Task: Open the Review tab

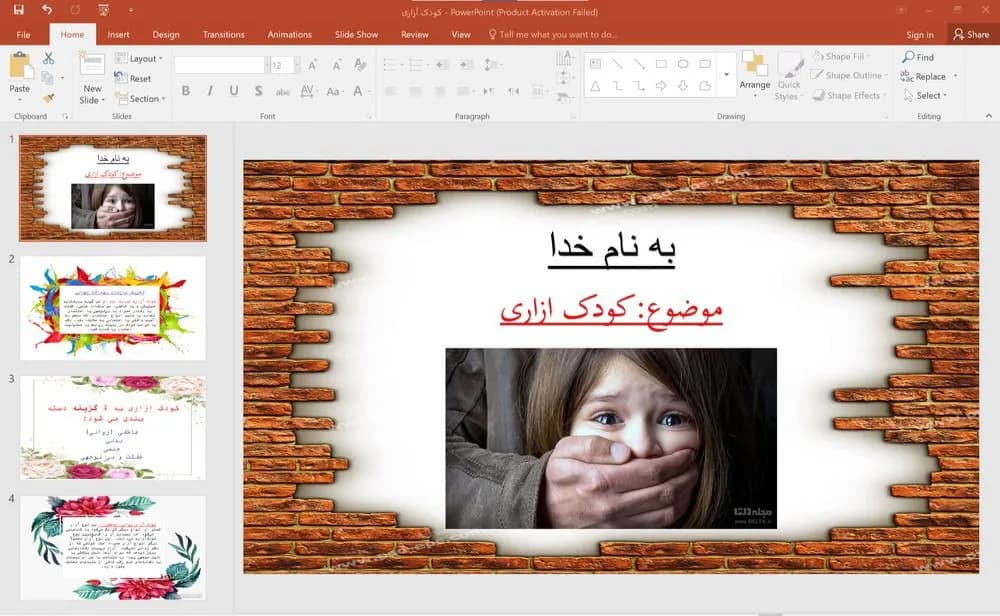Action: point(415,34)
